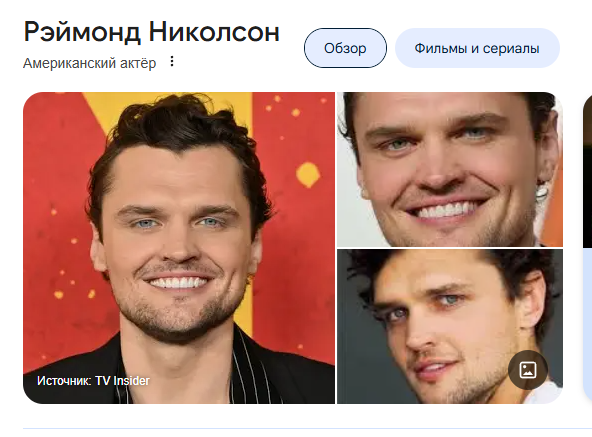Open the Фильмы и сериалы tab
592x437 pixels.
(x=477, y=48)
